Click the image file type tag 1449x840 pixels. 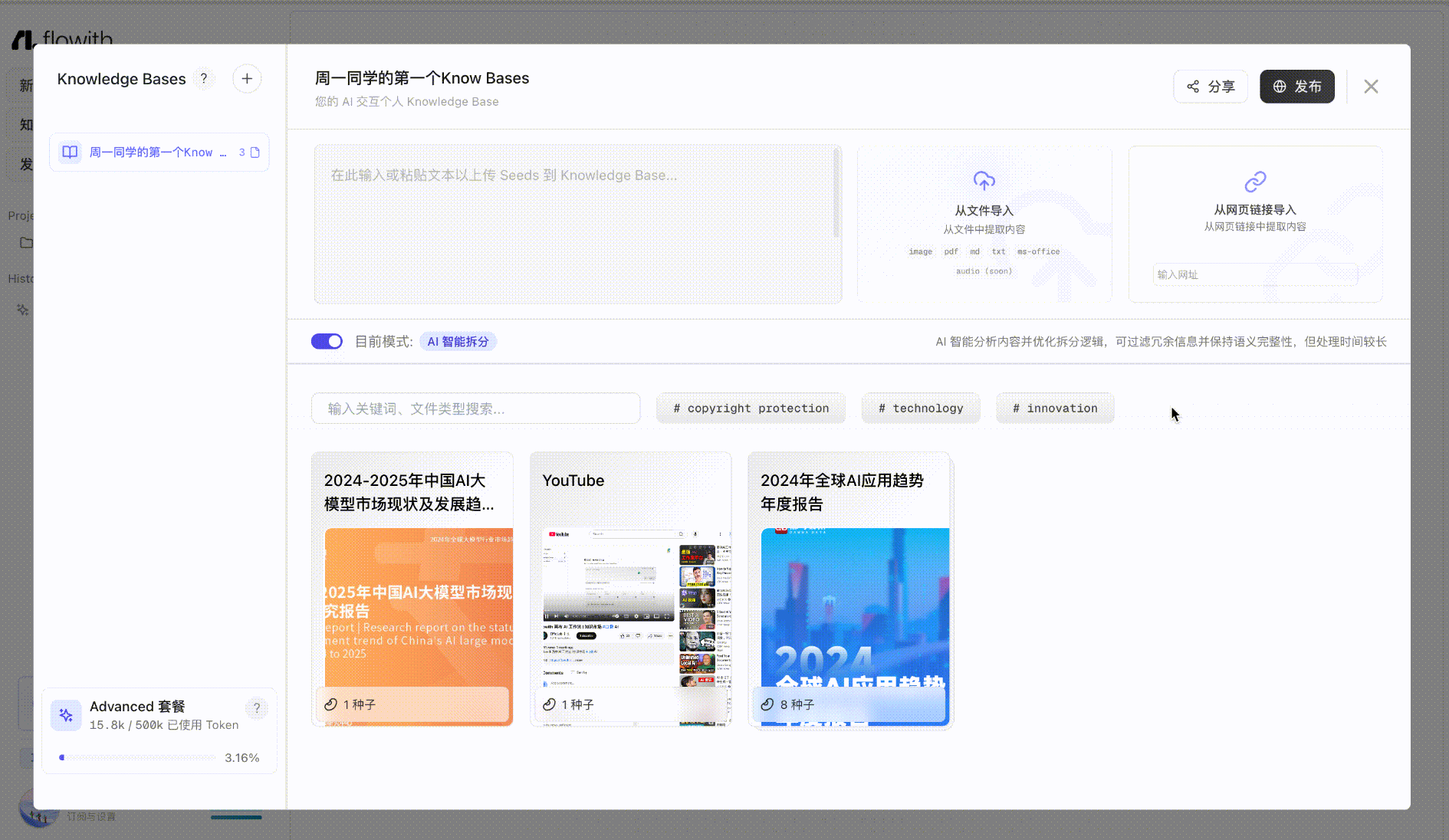(x=921, y=251)
